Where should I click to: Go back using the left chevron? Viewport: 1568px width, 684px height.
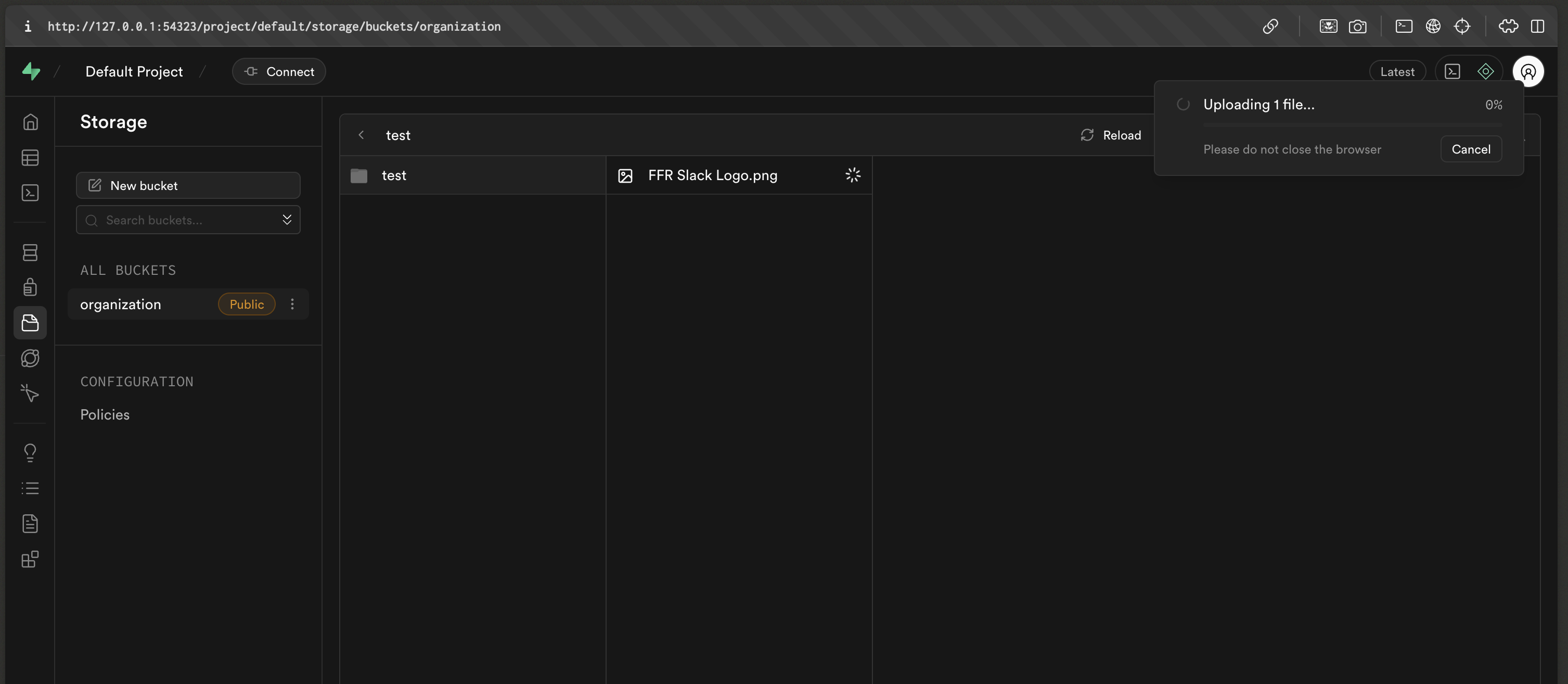pos(361,135)
